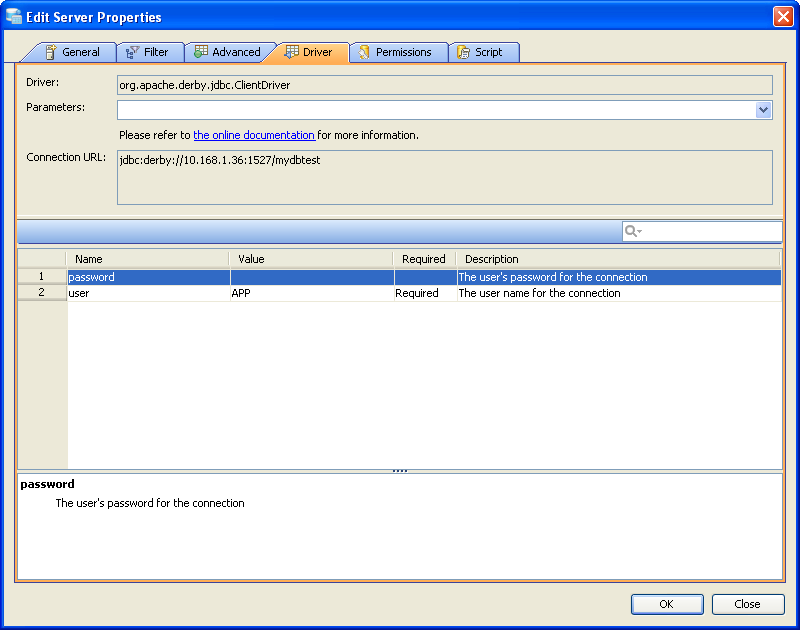800x630 pixels.
Task: Click the Required column header
Action: [x=424, y=259]
